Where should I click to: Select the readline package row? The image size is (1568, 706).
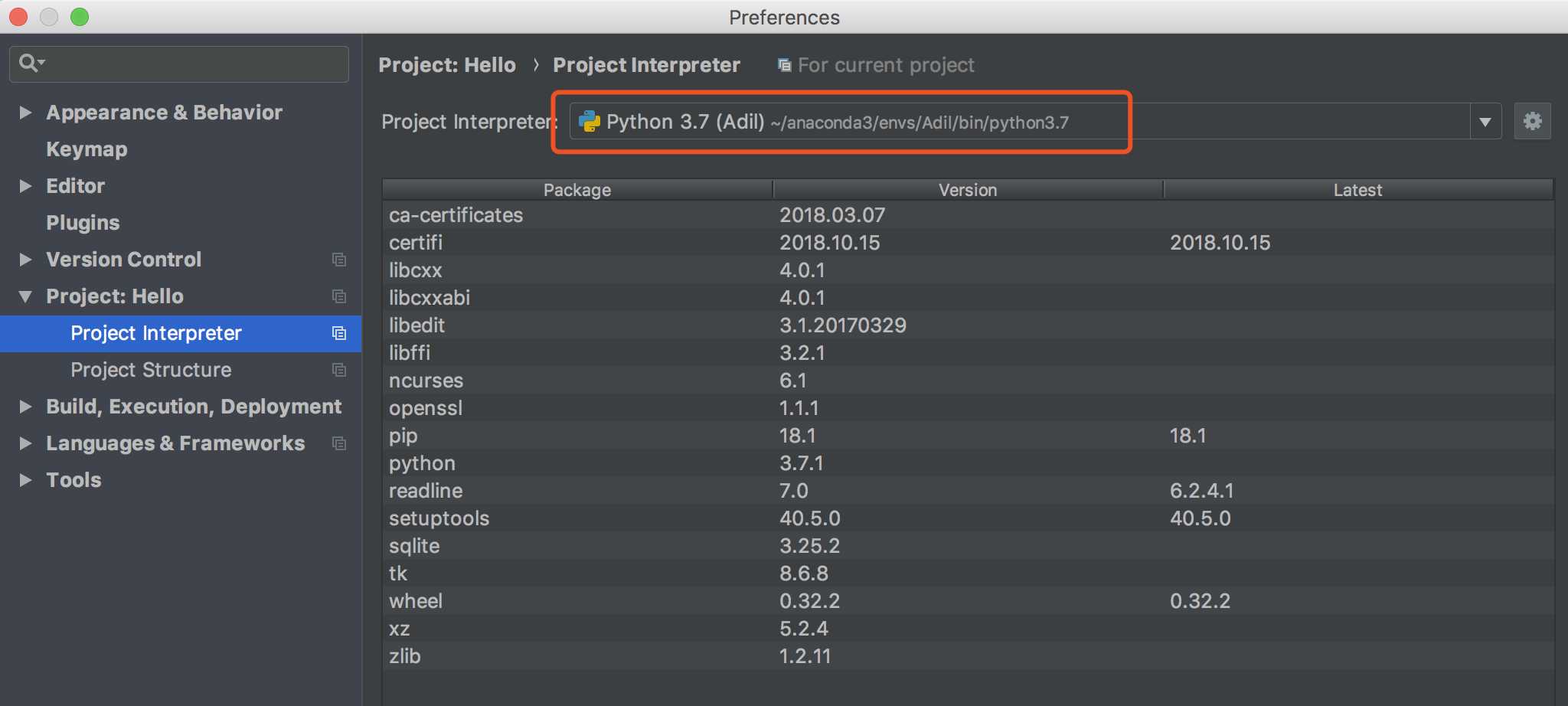[x=426, y=491]
